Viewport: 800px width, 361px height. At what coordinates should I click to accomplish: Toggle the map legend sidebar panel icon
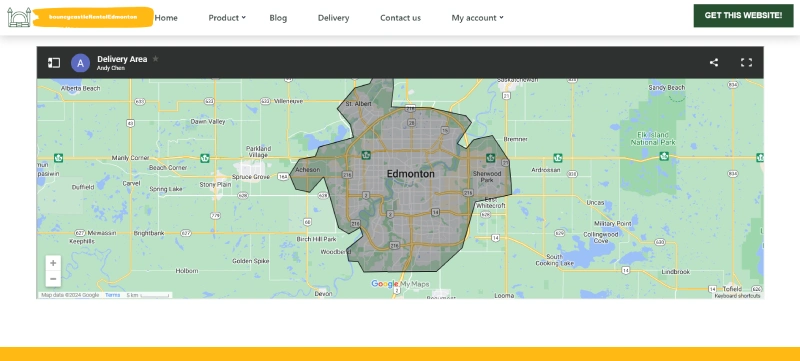click(54, 63)
